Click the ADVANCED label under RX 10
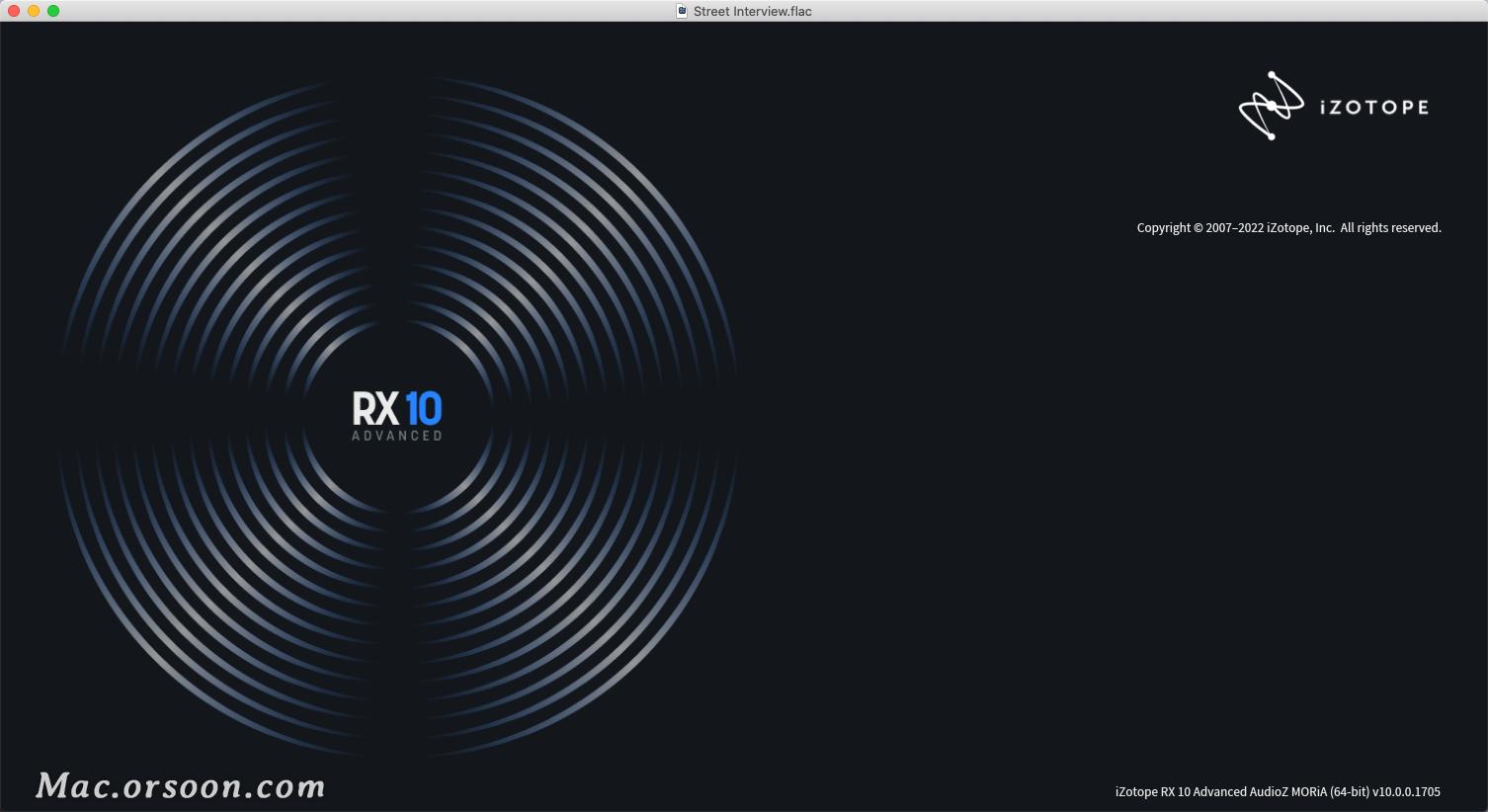Viewport: 1488px width, 812px height. point(397,433)
